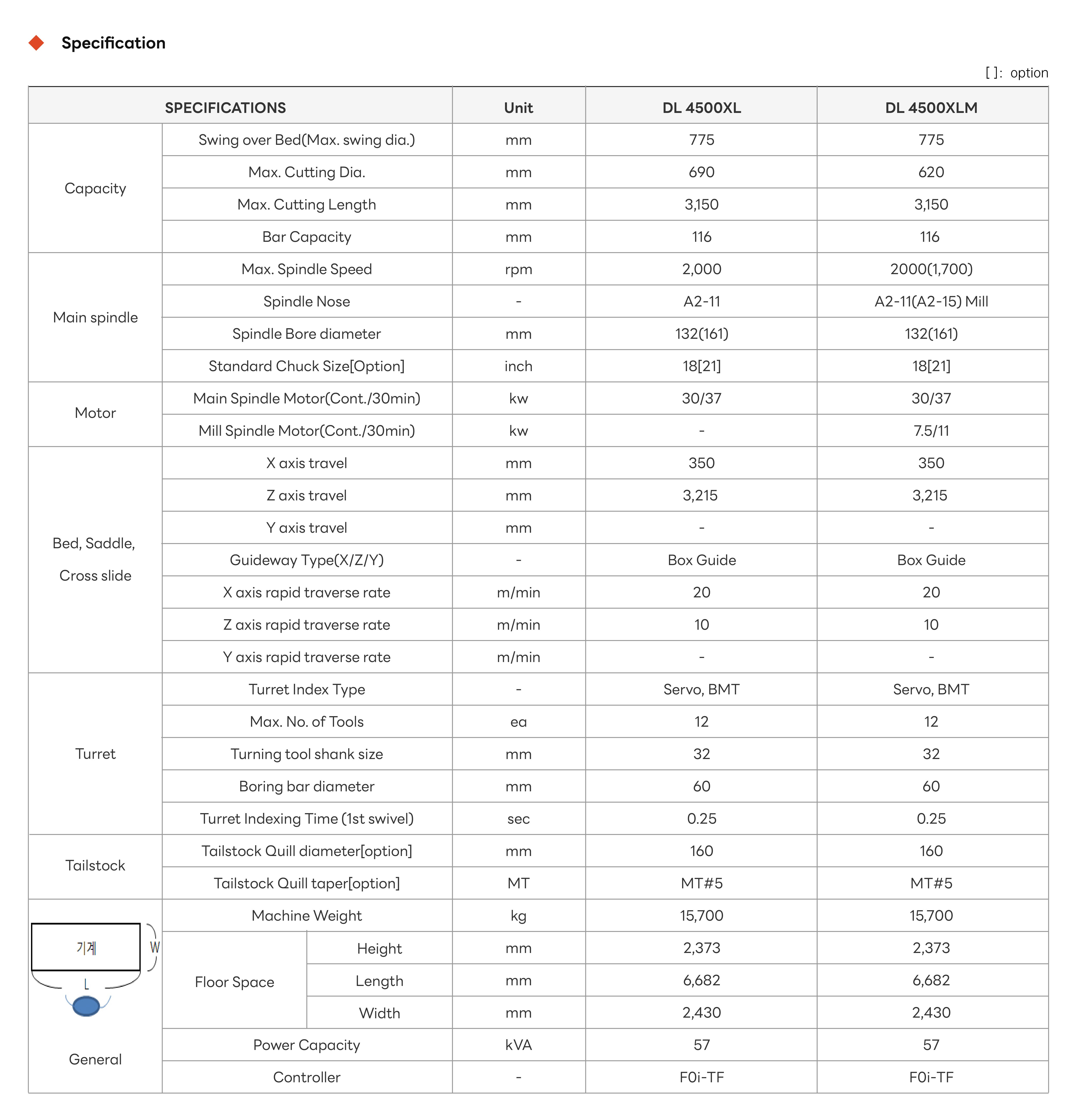The width and height of the screenshot is (1077, 1120).
Task: Click the Unit column header
Action: click(518, 107)
